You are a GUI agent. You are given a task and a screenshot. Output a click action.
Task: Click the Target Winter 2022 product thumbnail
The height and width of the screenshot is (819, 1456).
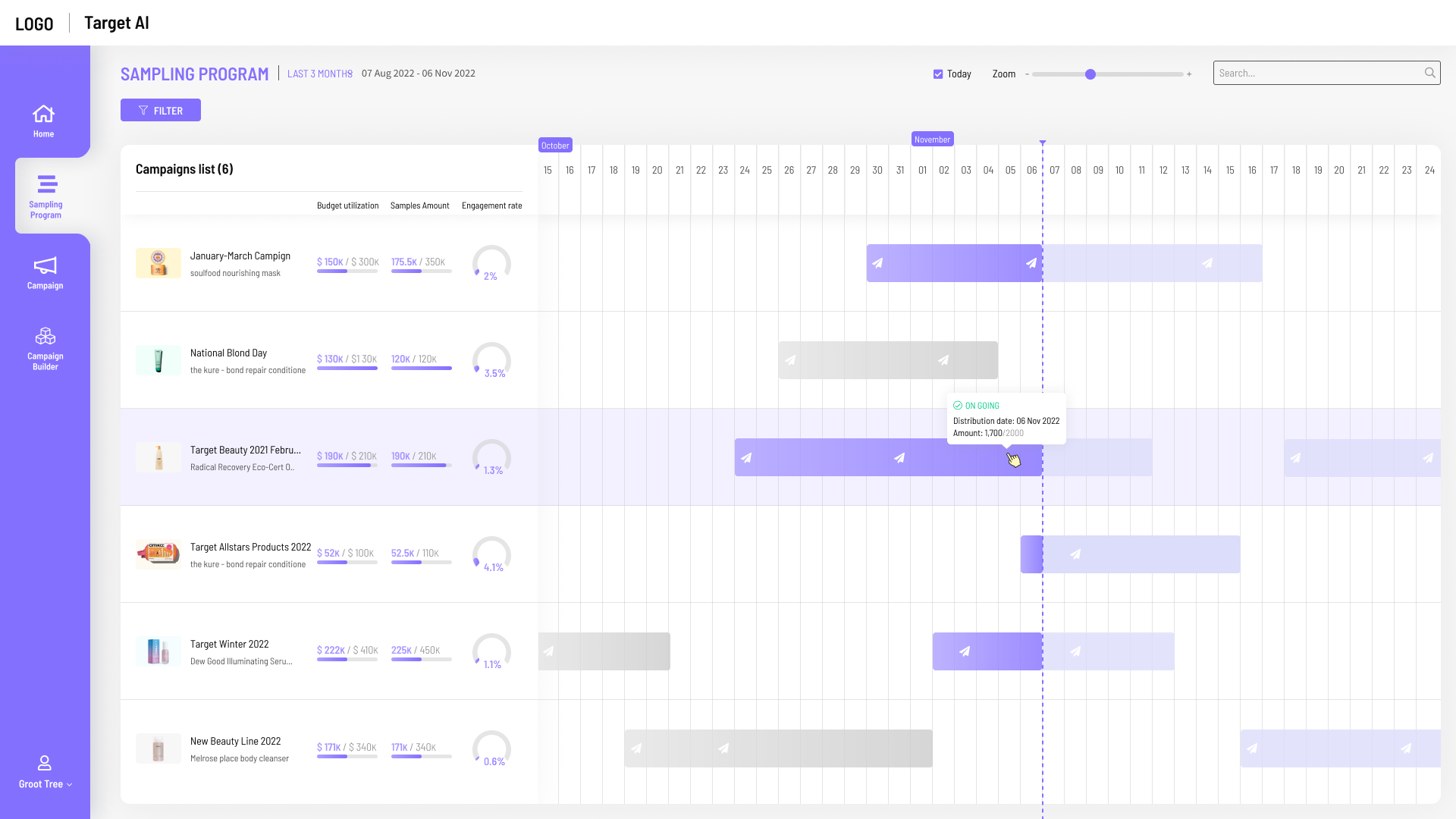(x=158, y=651)
